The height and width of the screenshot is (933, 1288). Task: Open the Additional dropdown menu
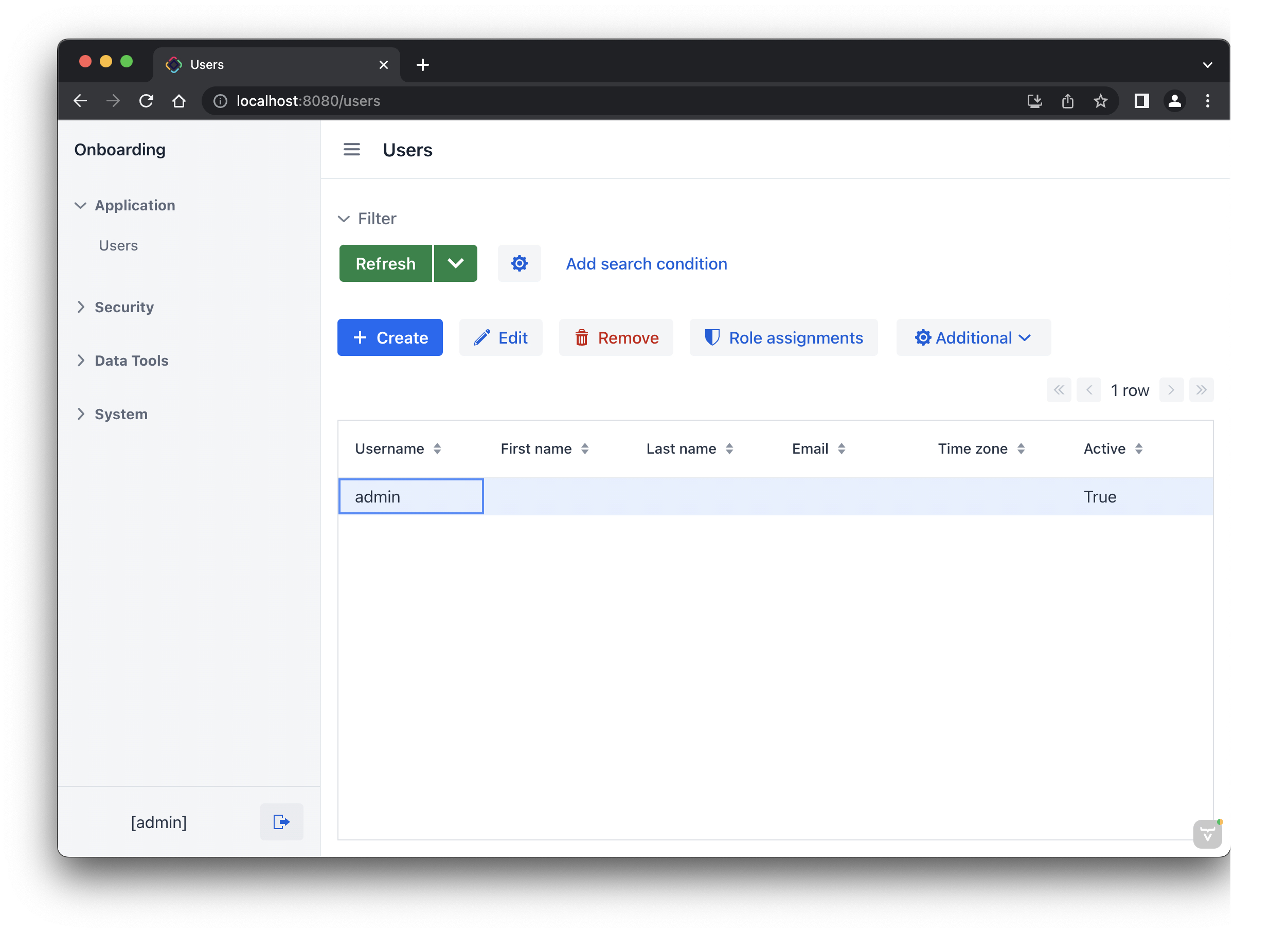tap(973, 338)
